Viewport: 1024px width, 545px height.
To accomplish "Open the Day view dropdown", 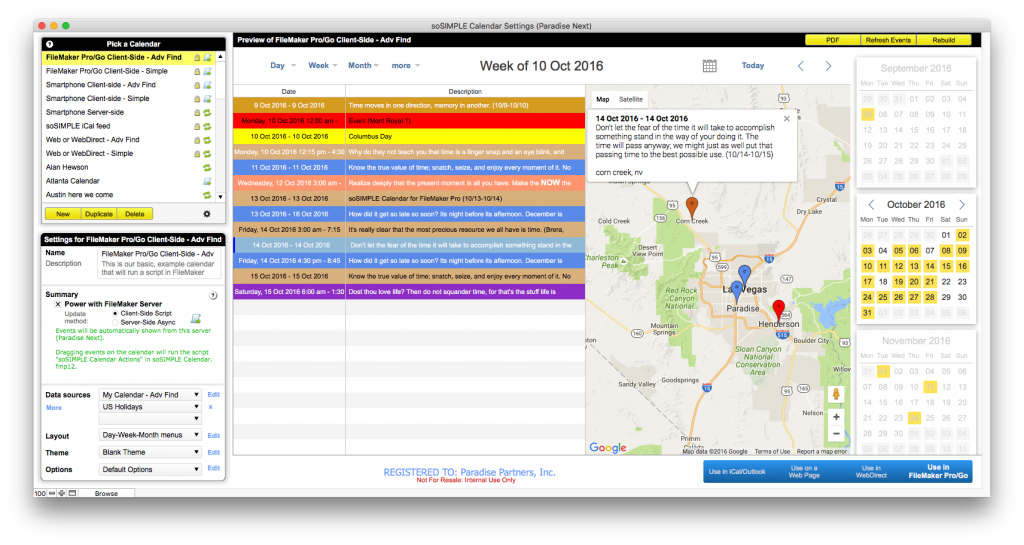I will click(x=283, y=65).
